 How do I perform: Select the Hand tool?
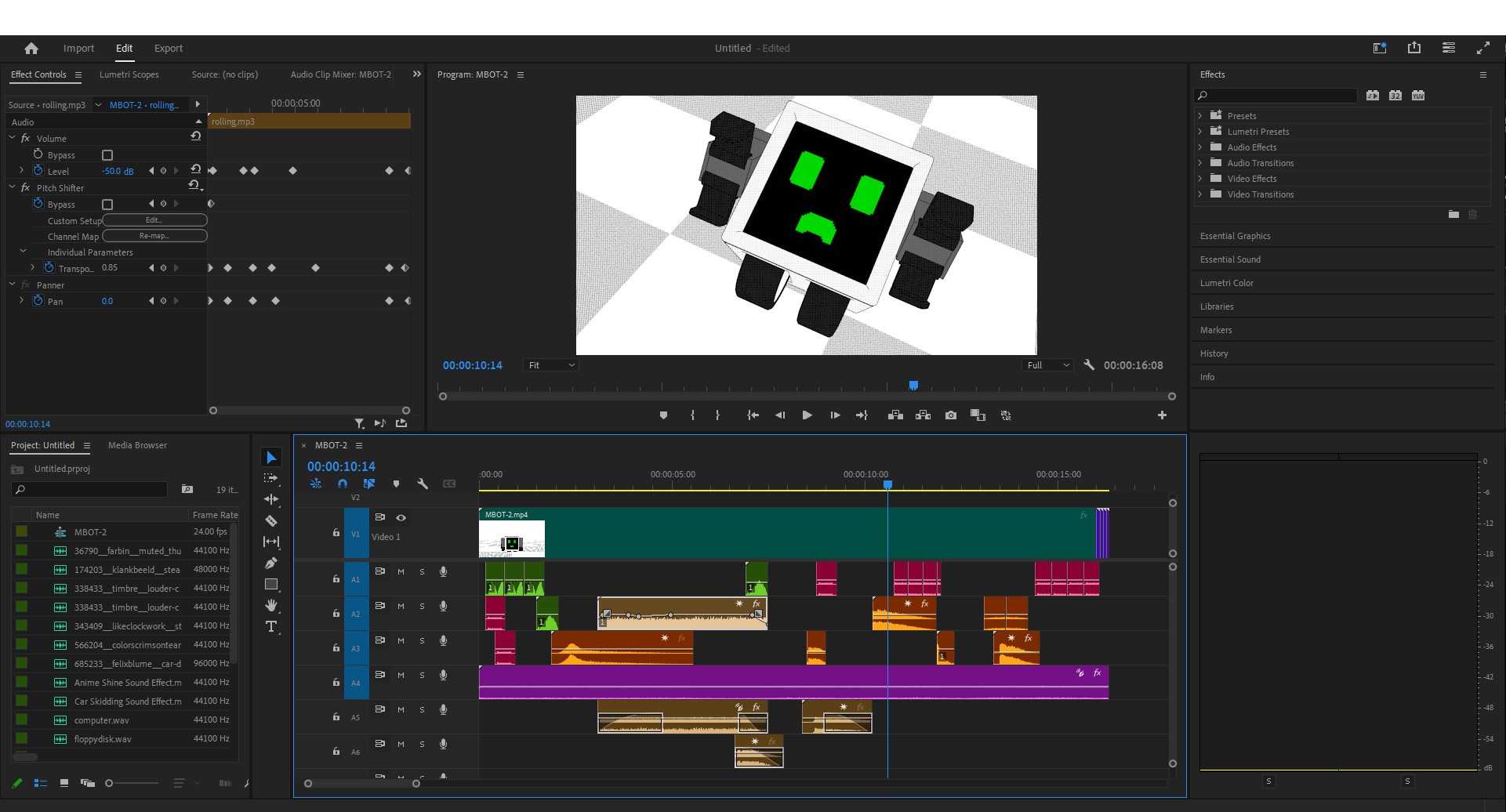(271, 605)
